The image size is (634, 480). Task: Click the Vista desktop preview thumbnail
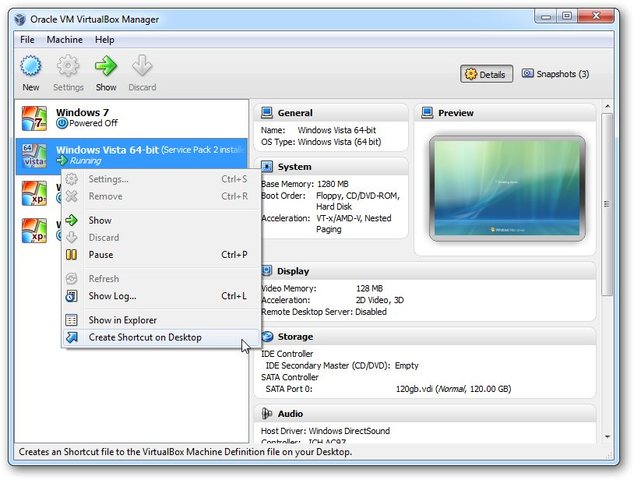tap(507, 188)
